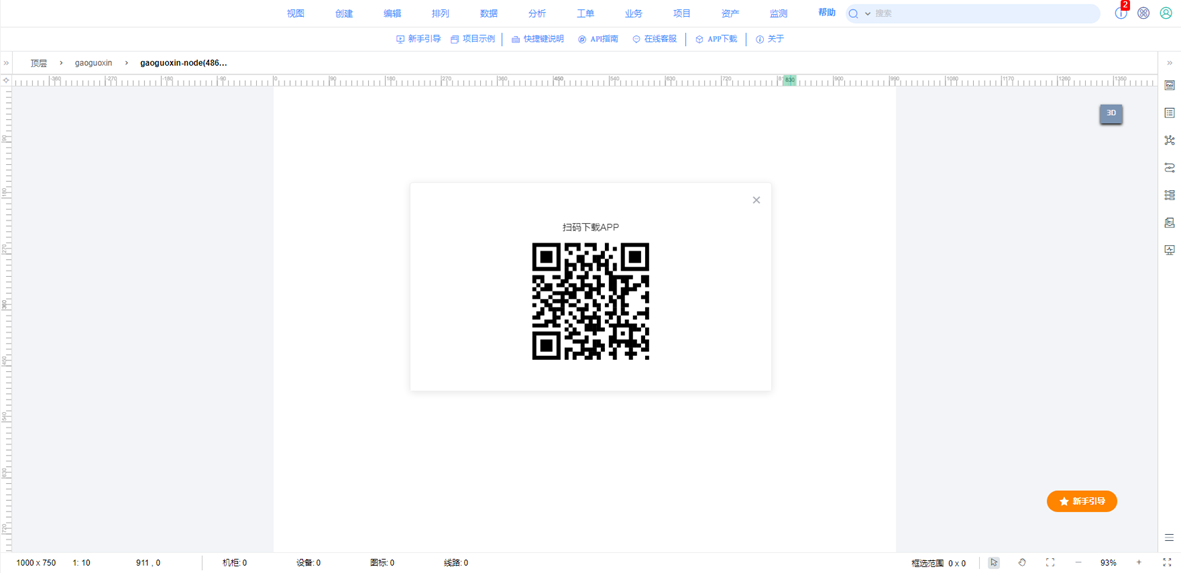Open the list panel sidebar icon

[x=1170, y=113]
